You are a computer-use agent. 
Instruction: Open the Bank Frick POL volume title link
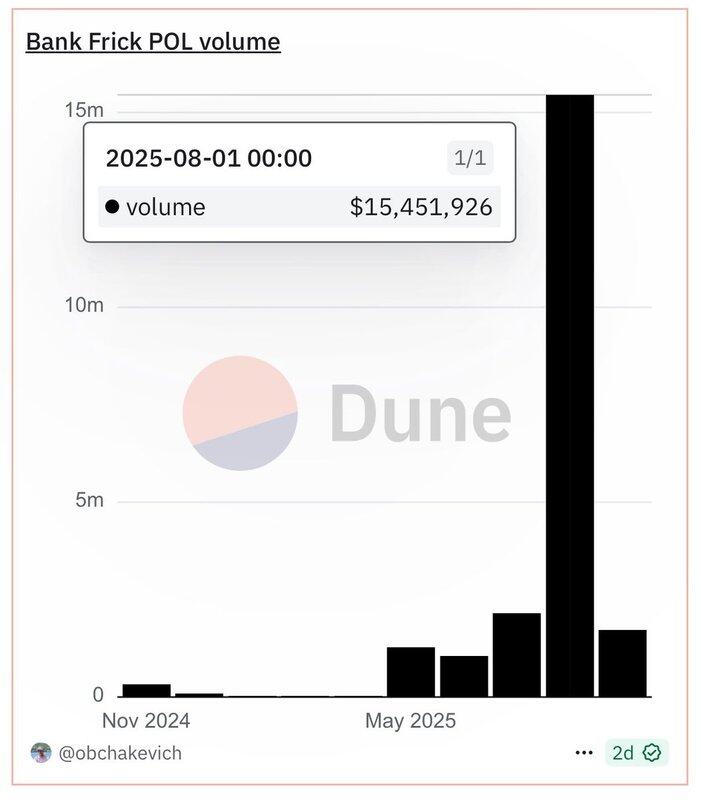(x=153, y=42)
